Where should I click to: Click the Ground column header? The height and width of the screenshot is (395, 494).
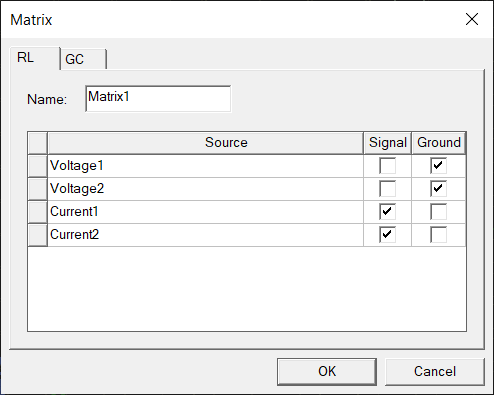click(439, 143)
